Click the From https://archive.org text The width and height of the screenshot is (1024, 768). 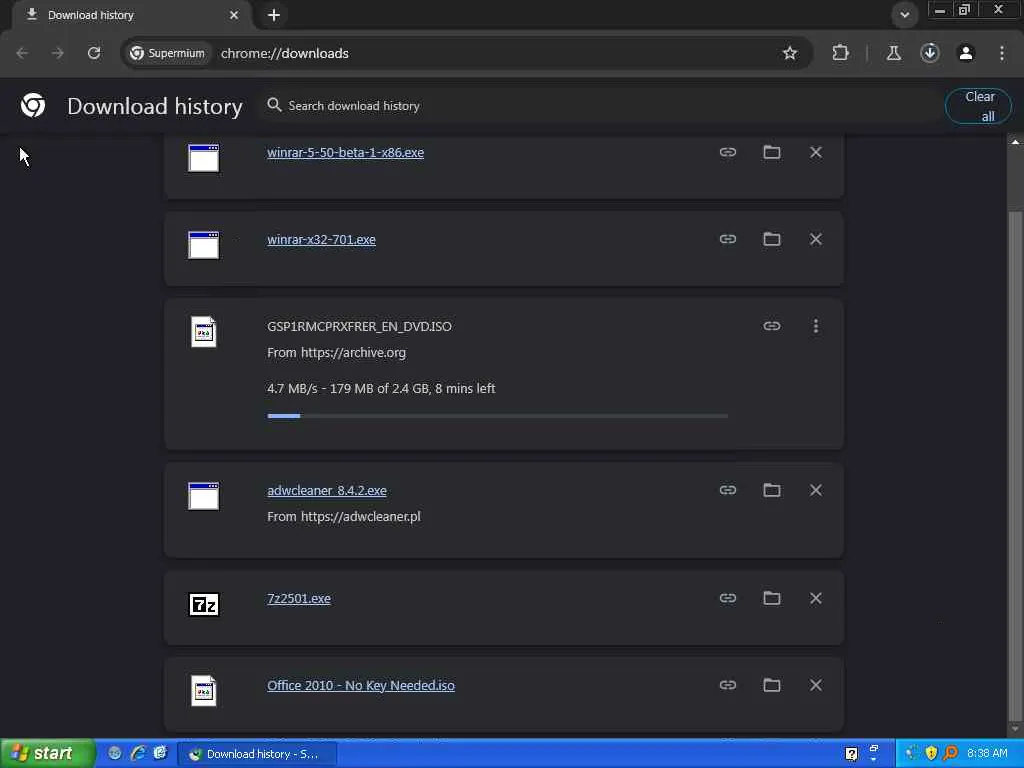click(336, 353)
